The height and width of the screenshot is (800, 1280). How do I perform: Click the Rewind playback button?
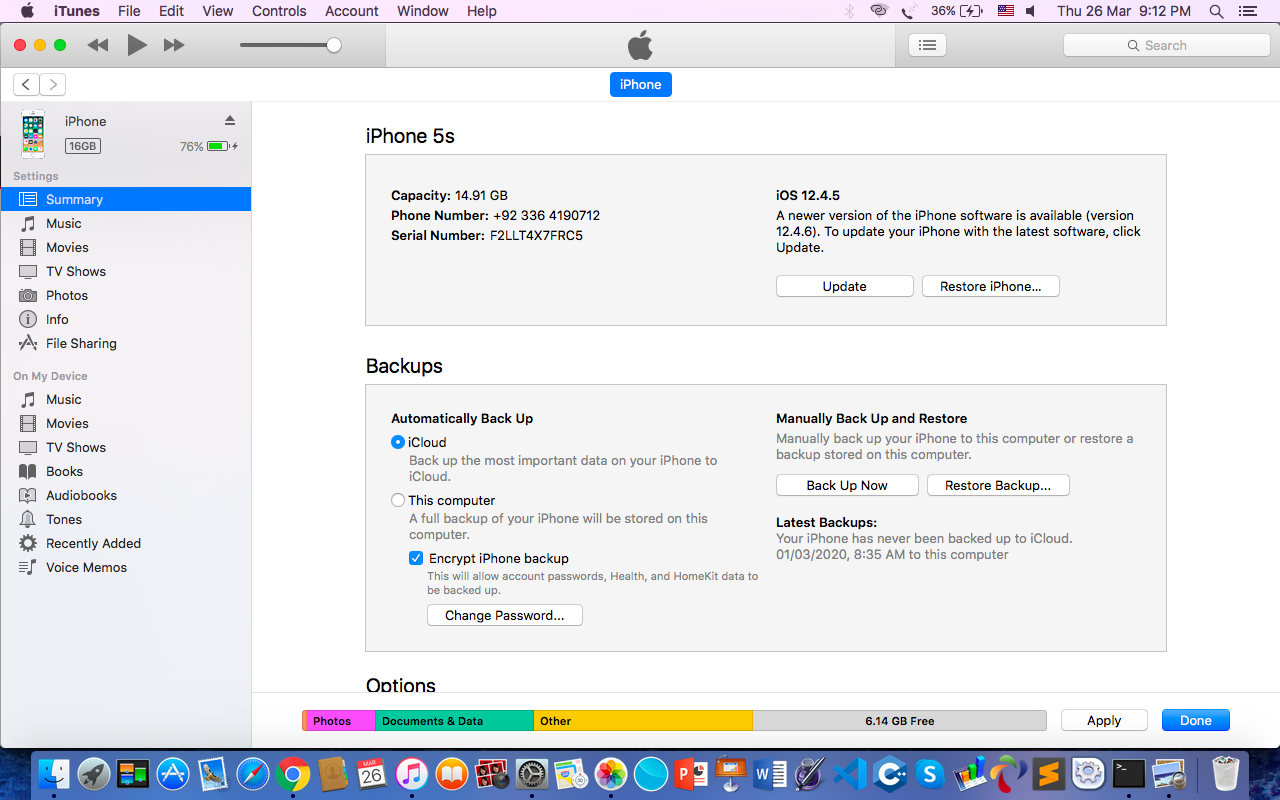coord(97,45)
